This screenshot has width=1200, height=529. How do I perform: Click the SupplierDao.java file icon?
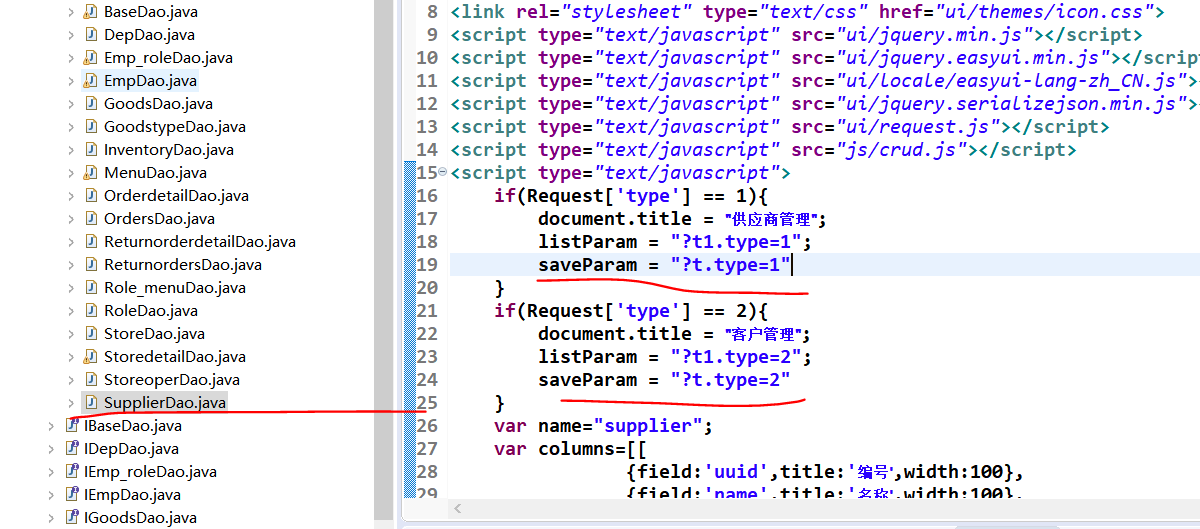coord(92,403)
